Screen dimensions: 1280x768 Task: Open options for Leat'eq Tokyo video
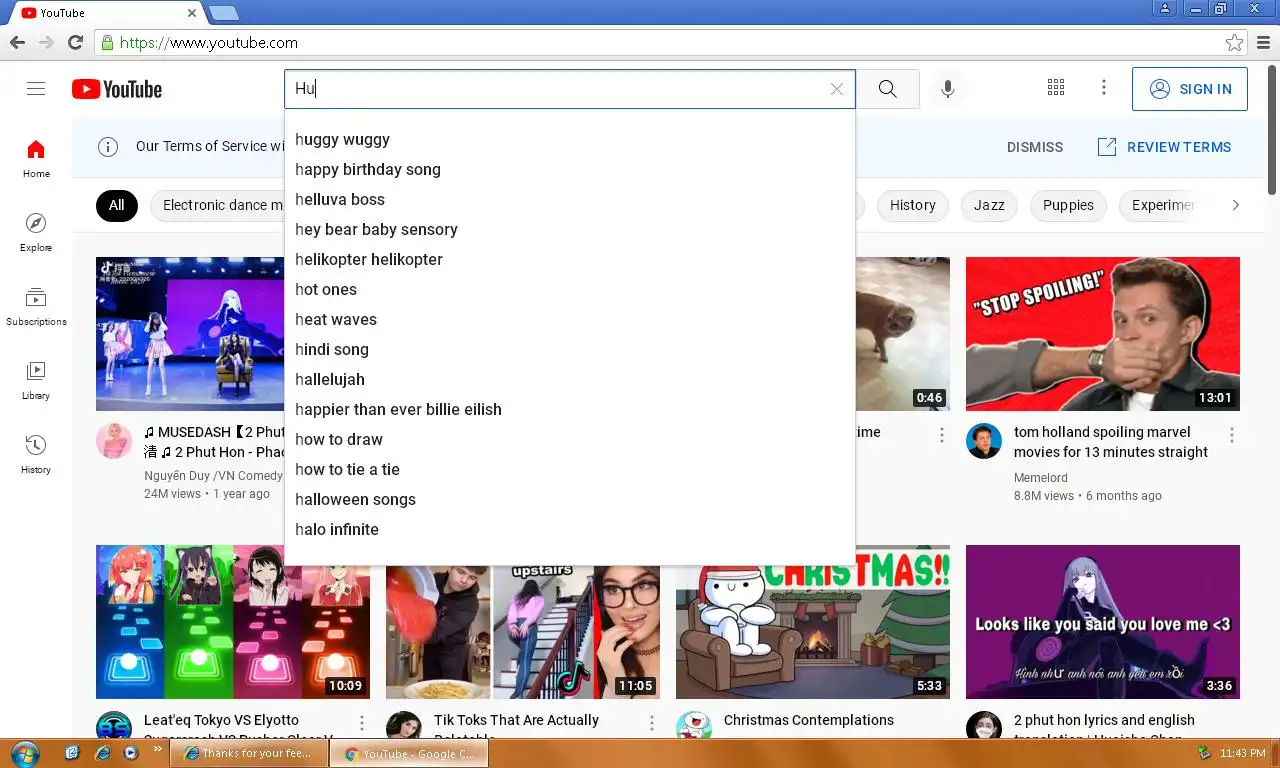362,723
